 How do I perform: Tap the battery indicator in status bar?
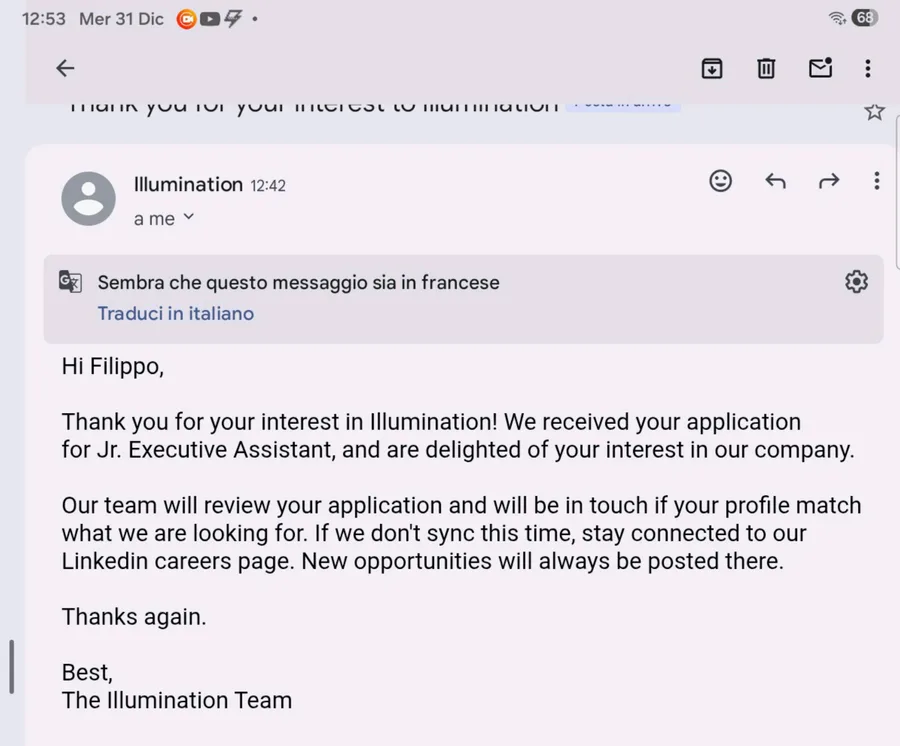coord(866,18)
